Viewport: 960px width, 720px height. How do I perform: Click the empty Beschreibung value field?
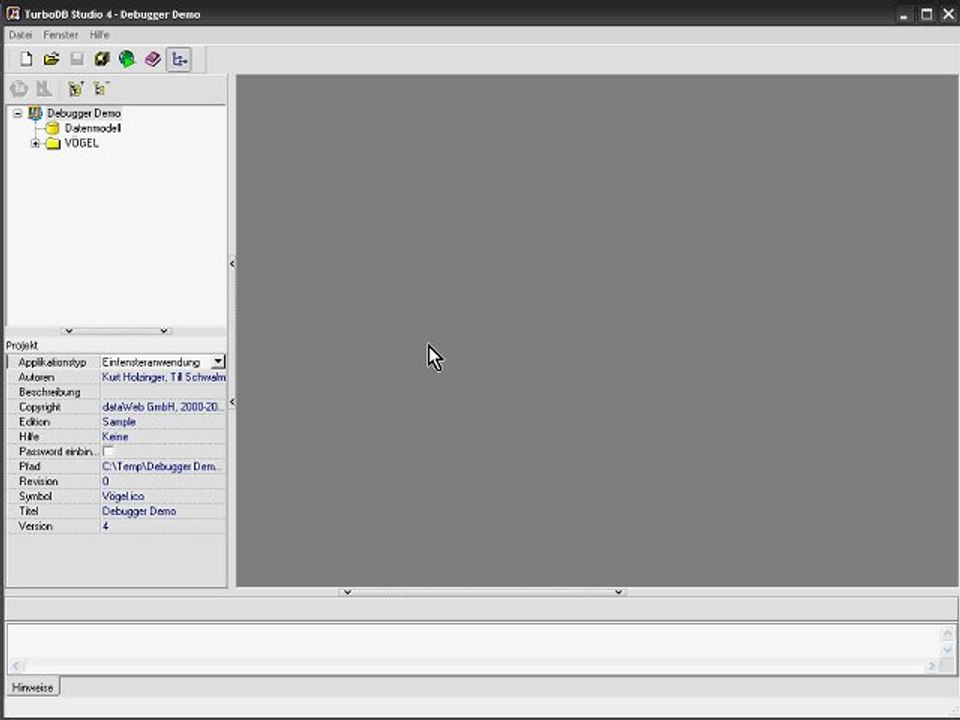(163, 392)
